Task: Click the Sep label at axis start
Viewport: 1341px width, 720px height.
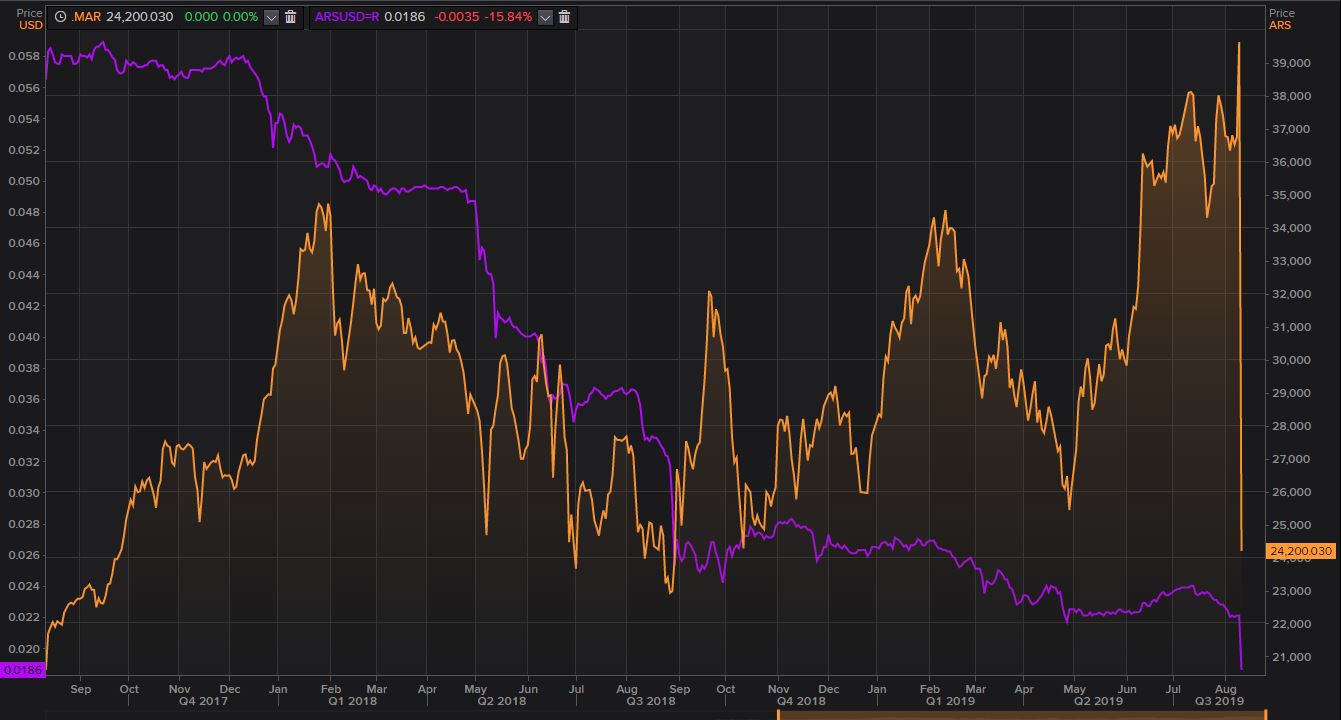Action: [81, 689]
